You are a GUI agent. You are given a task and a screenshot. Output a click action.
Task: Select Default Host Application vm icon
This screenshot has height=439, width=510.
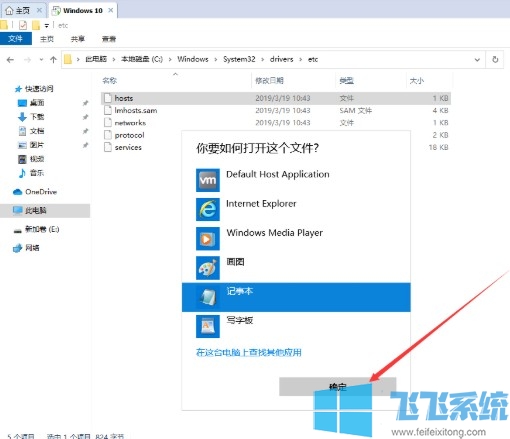pyautogui.click(x=208, y=180)
